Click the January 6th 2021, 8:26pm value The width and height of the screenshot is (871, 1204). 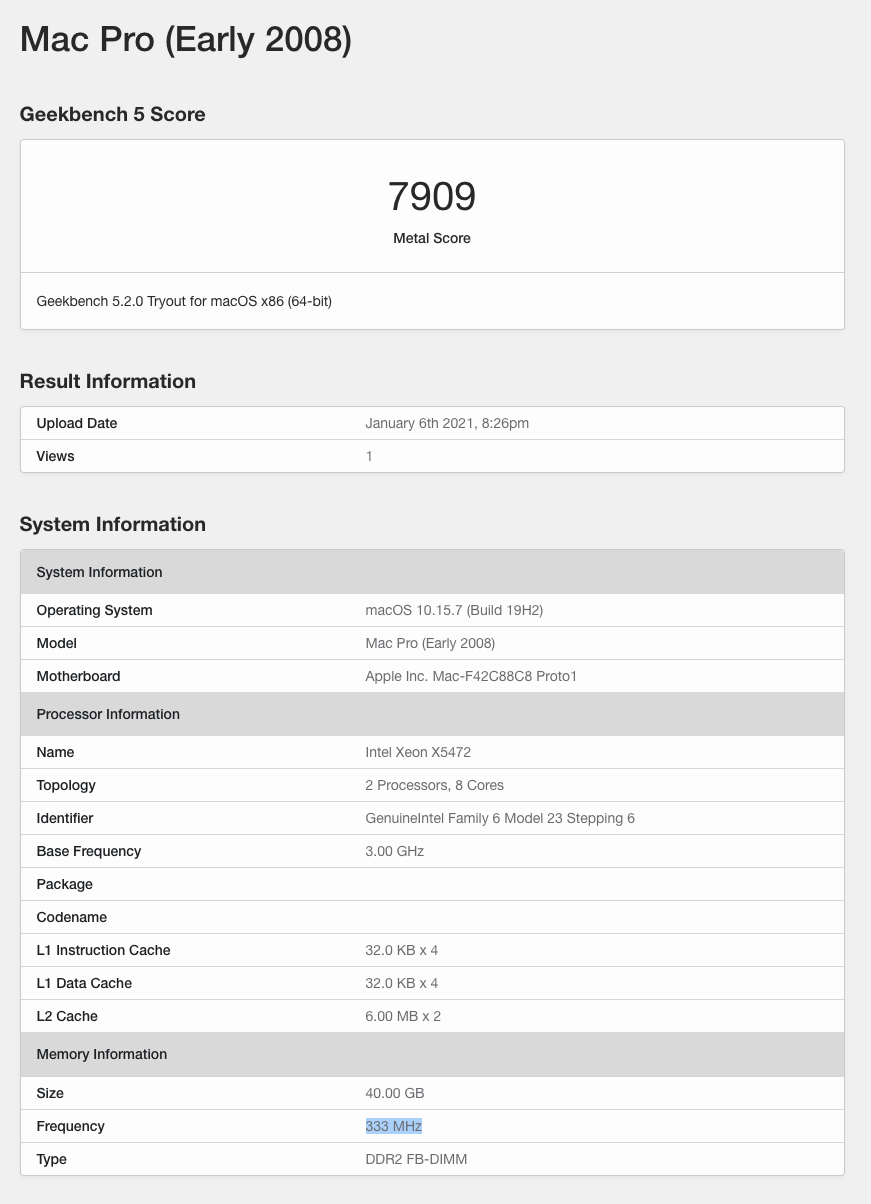pos(447,423)
